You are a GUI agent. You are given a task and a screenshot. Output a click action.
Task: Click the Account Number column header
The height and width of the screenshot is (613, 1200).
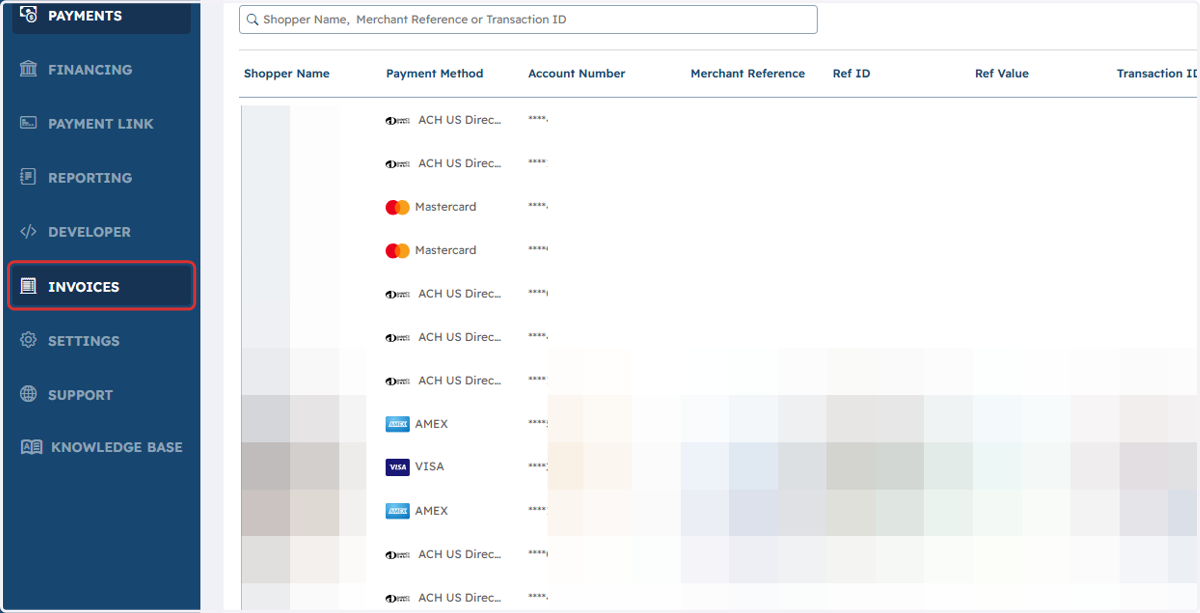tap(576, 73)
